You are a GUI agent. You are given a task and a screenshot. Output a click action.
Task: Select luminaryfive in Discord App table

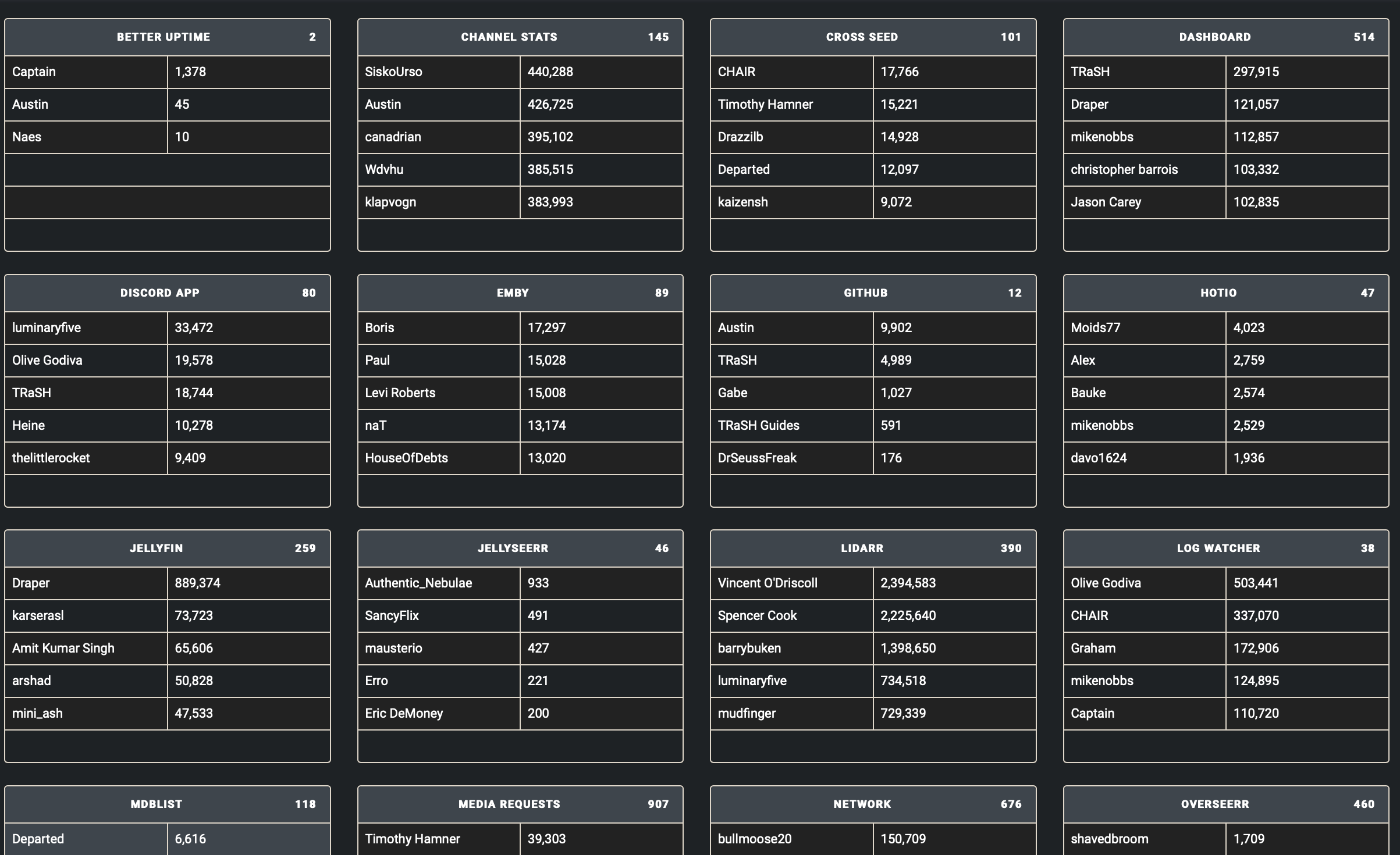pos(47,327)
